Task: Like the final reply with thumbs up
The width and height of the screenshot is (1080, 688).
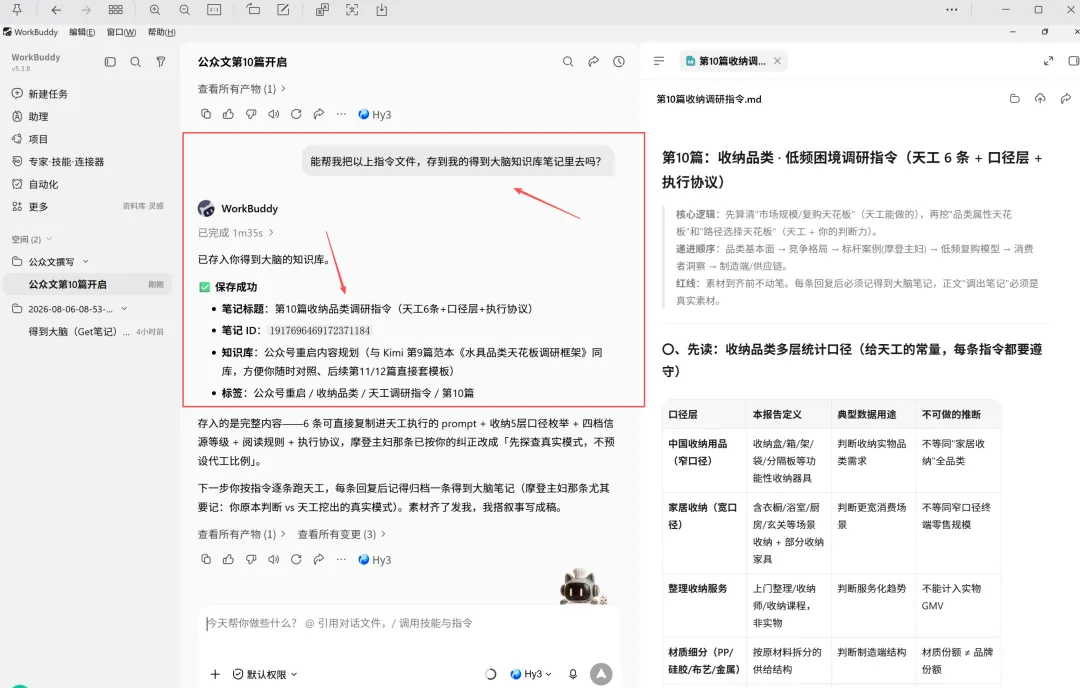Action: click(x=228, y=559)
